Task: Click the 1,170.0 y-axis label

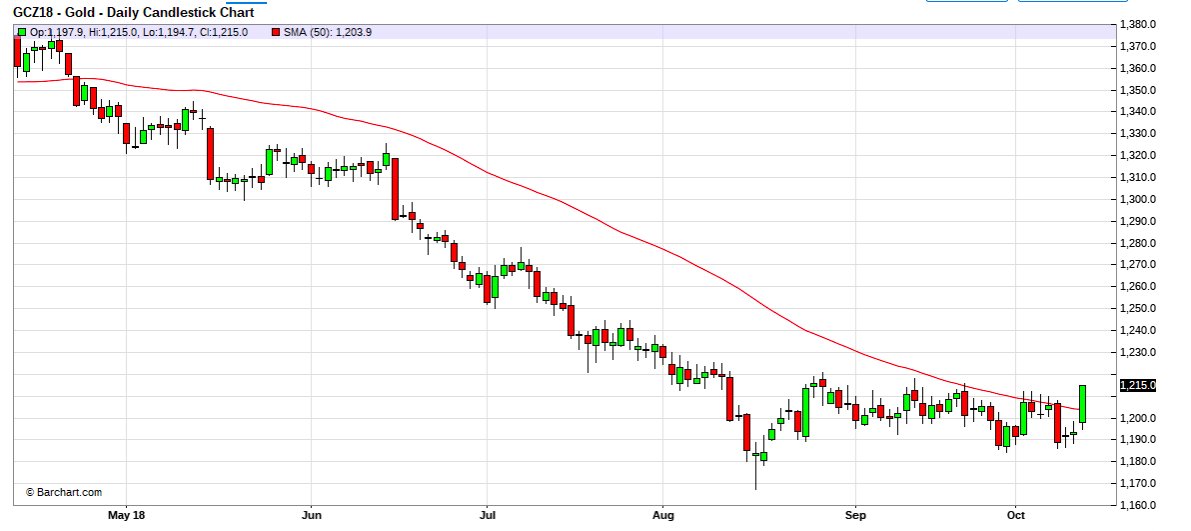Action: (1138, 484)
